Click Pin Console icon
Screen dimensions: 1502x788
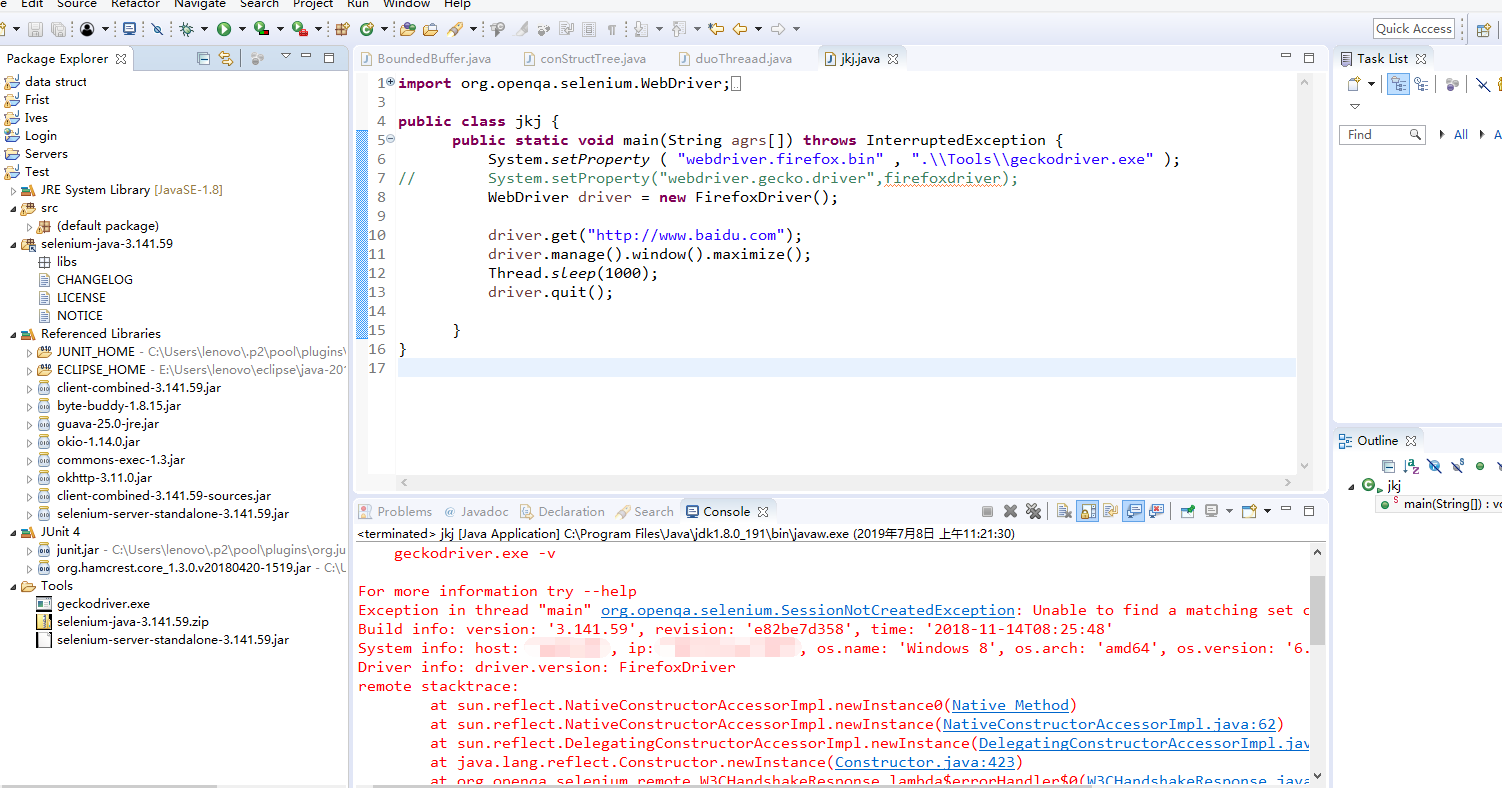(1187, 511)
